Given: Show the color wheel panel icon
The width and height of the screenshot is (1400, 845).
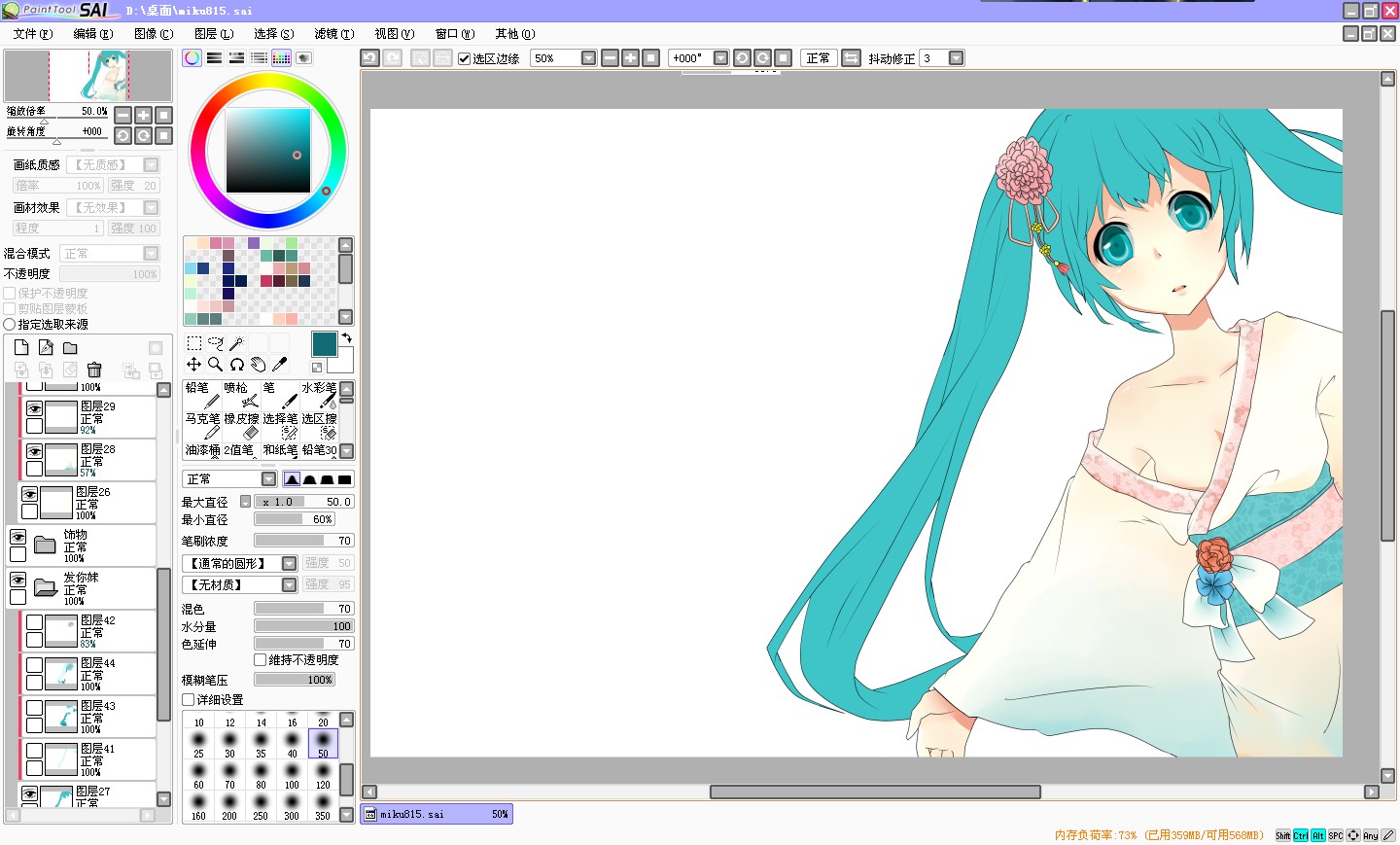Looking at the screenshot, I should coord(192,58).
